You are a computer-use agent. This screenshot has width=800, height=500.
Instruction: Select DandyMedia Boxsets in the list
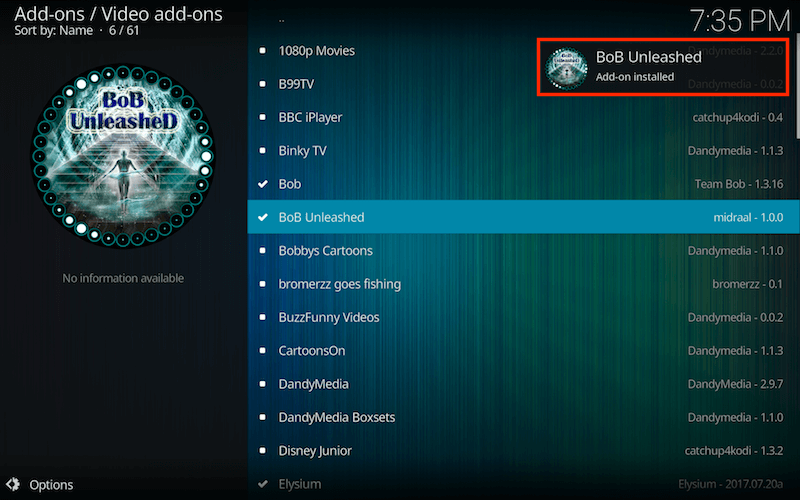coord(523,417)
